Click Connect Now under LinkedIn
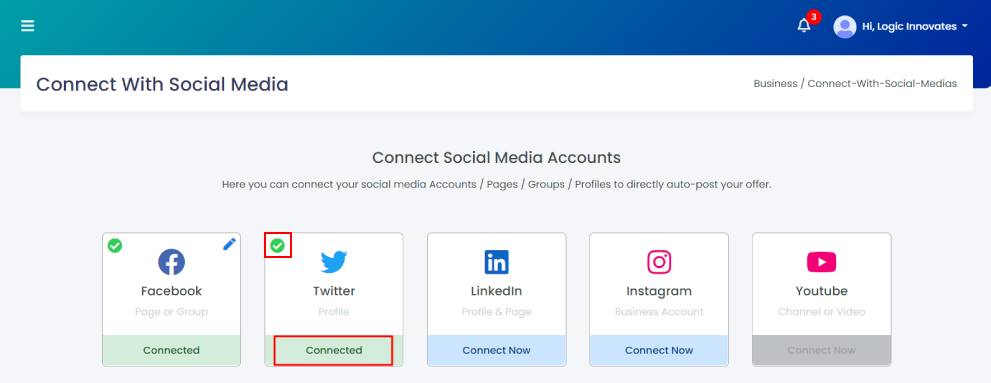991x383 pixels. pos(497,350)
